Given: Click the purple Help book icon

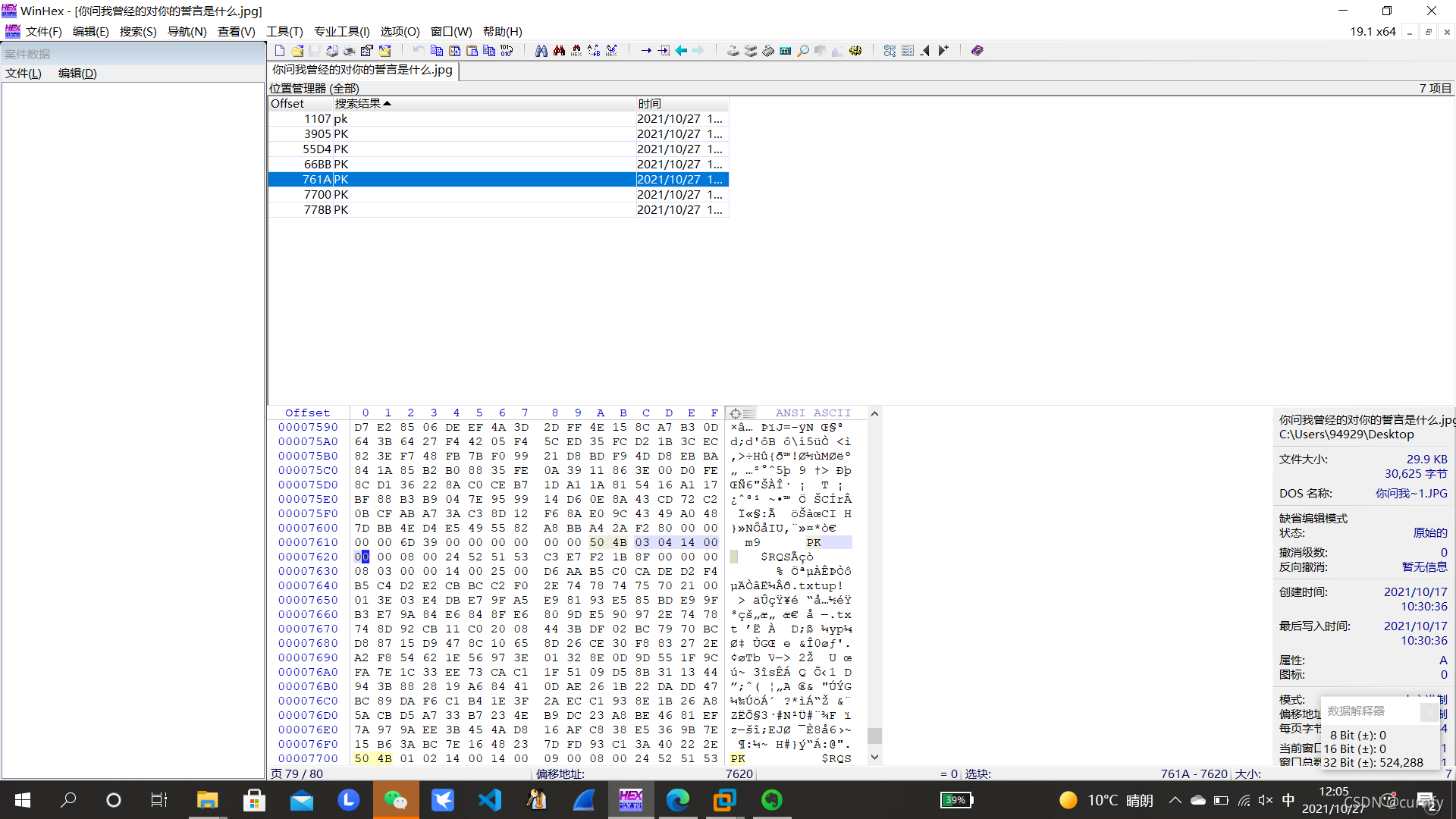Looking at the screenshot, I should click(977, 51).
